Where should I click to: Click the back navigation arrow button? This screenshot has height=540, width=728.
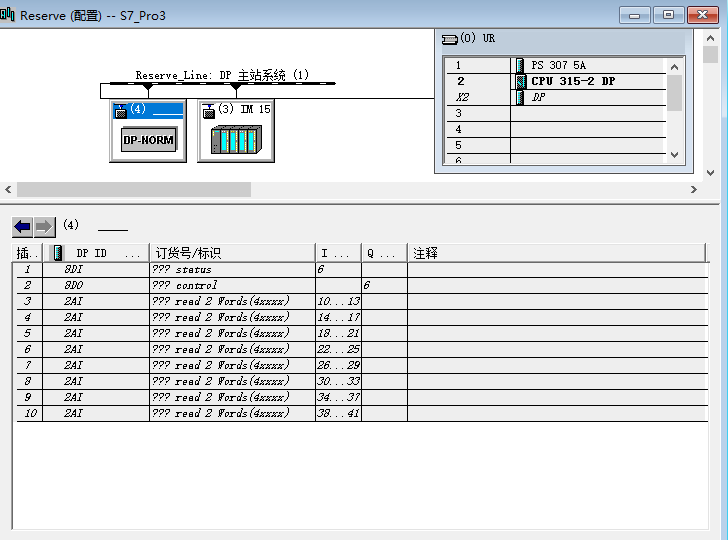pos(23,226)
